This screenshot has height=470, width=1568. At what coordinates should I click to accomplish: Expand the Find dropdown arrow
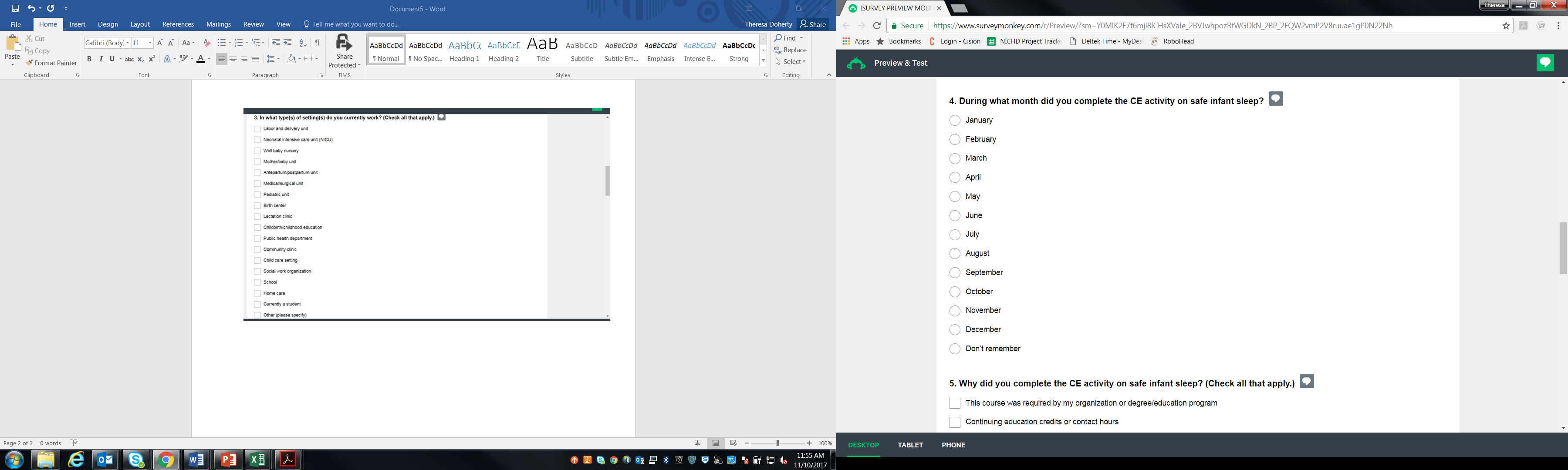[x=801, y=38]
